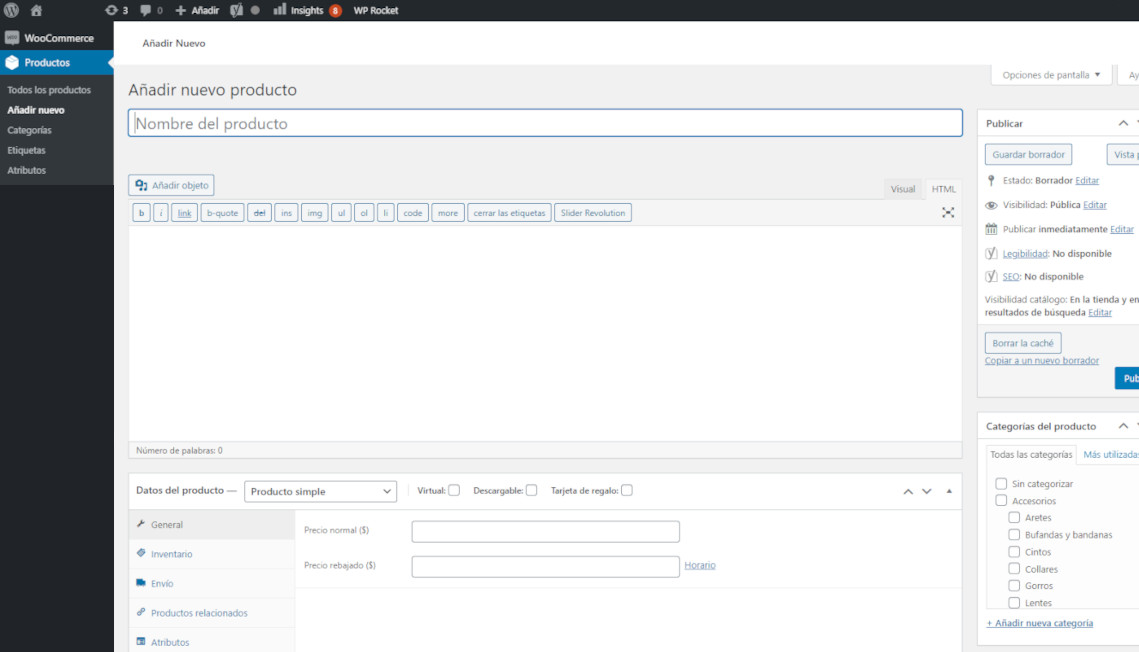Click the Productos relacionados link icon
Image resolution: width=1139 pixels, height=652 pixels.
pyautogui.click(x=141, y=612)
